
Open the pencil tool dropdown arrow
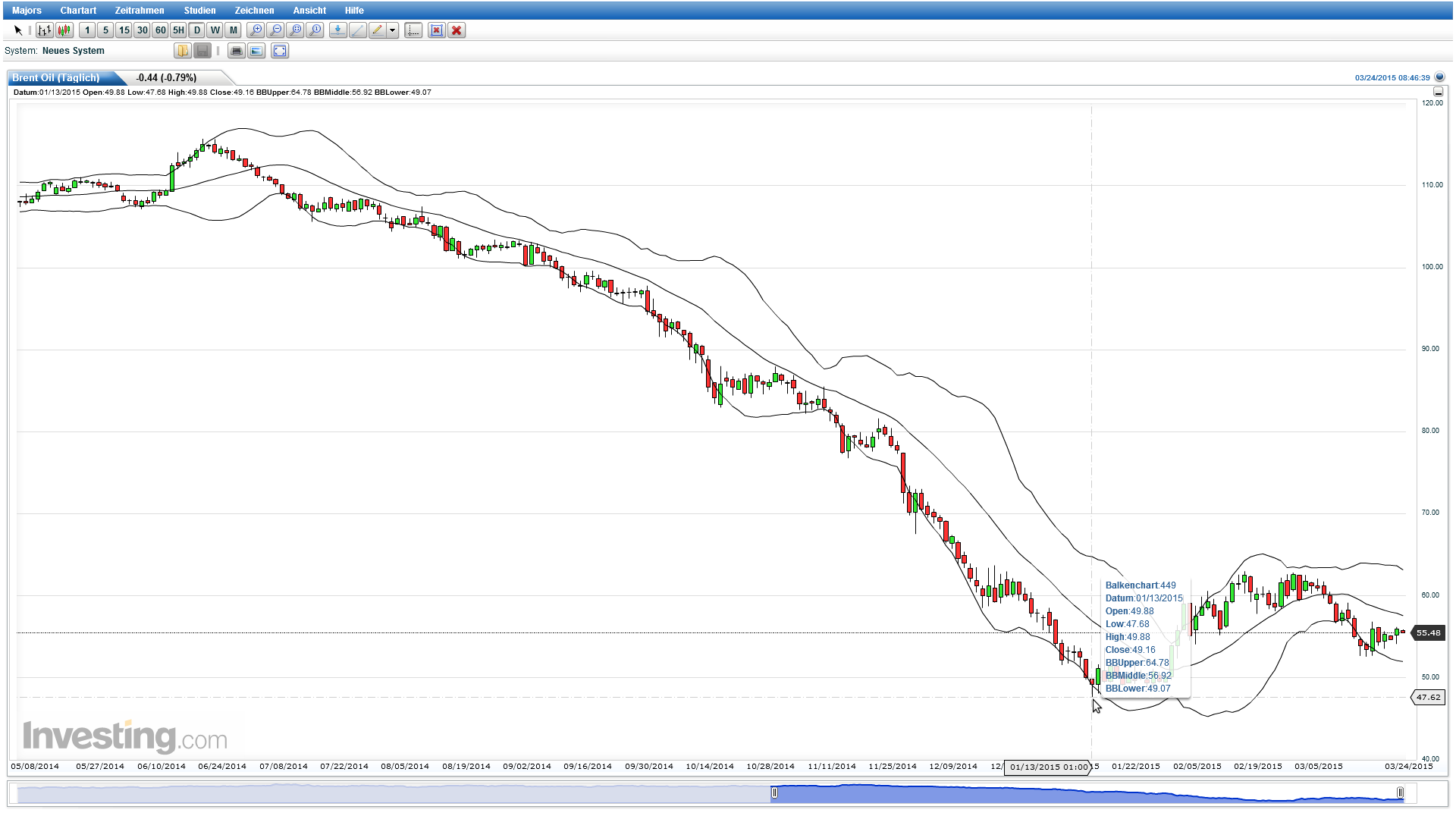coord(392,30)
